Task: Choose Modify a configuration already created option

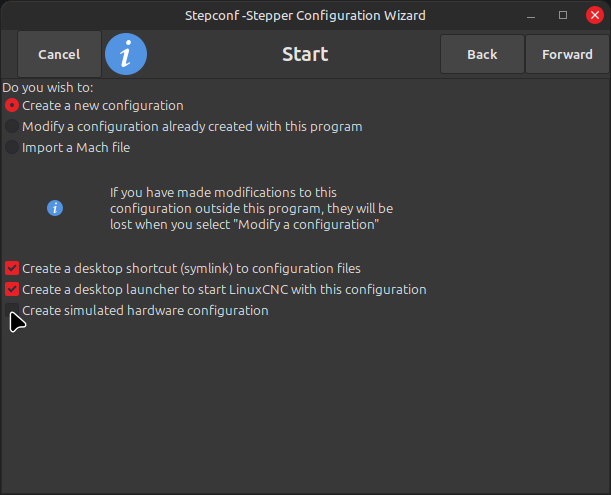Action: (x=12, y=126)
